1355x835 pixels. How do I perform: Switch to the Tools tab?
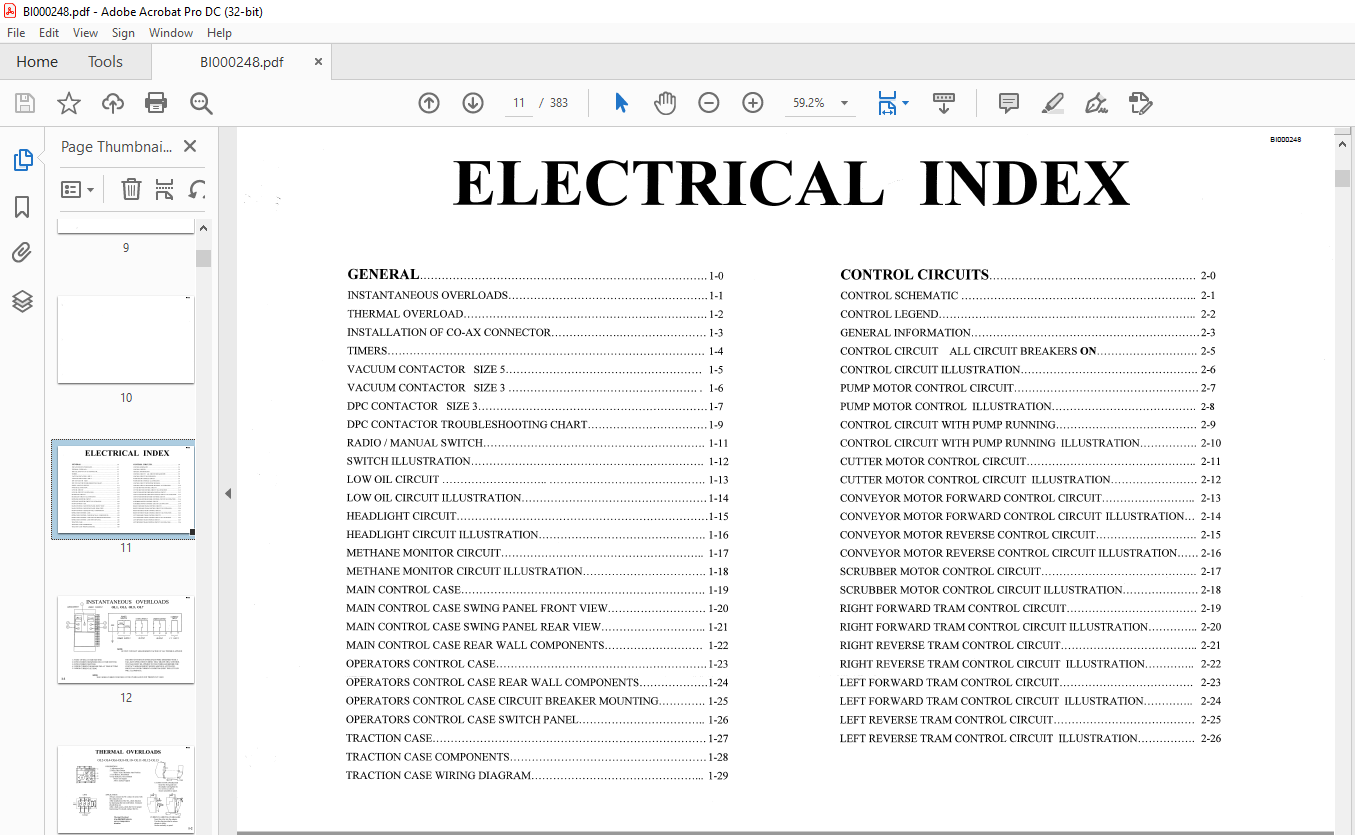tap(105, 62)
